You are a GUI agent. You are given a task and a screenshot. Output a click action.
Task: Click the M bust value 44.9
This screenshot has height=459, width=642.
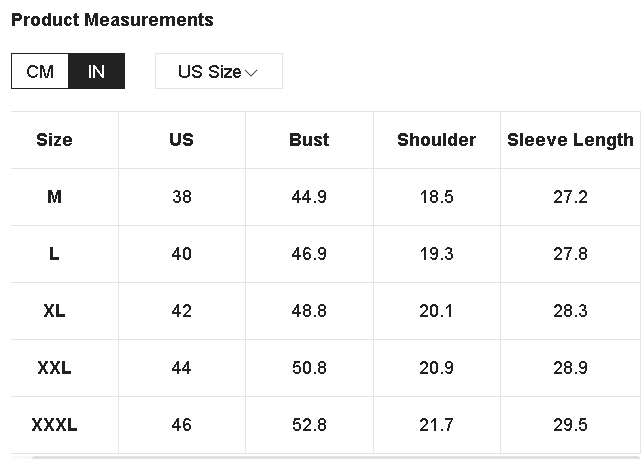(x=309, y=197)
